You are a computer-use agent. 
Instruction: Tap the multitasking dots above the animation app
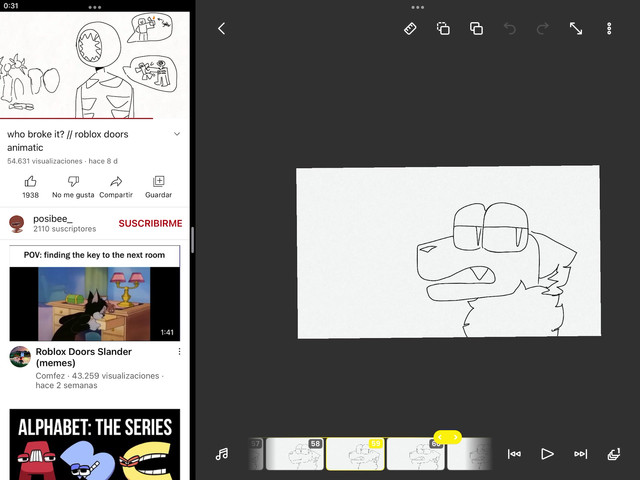(x=418, y=7)
